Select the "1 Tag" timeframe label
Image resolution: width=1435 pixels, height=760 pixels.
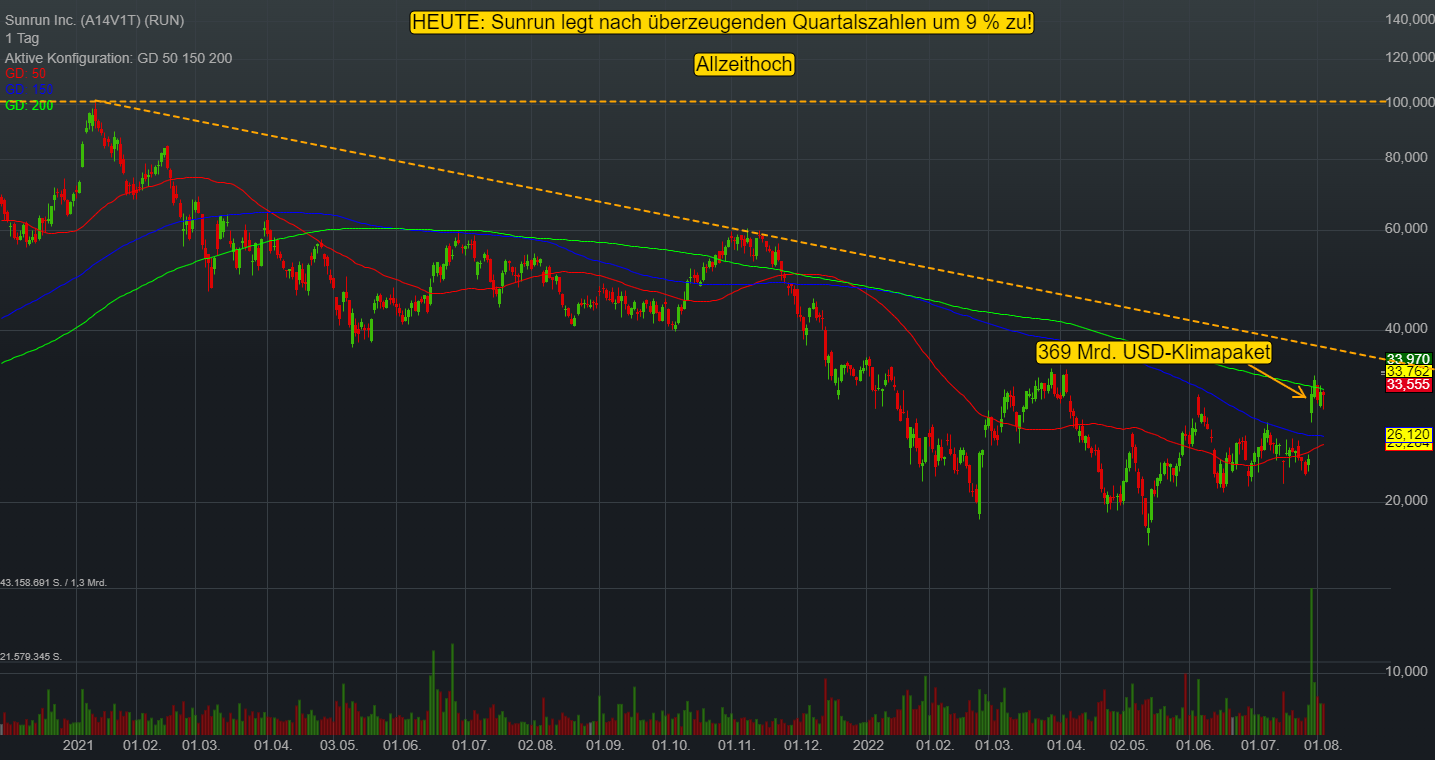tap(22, 38)
